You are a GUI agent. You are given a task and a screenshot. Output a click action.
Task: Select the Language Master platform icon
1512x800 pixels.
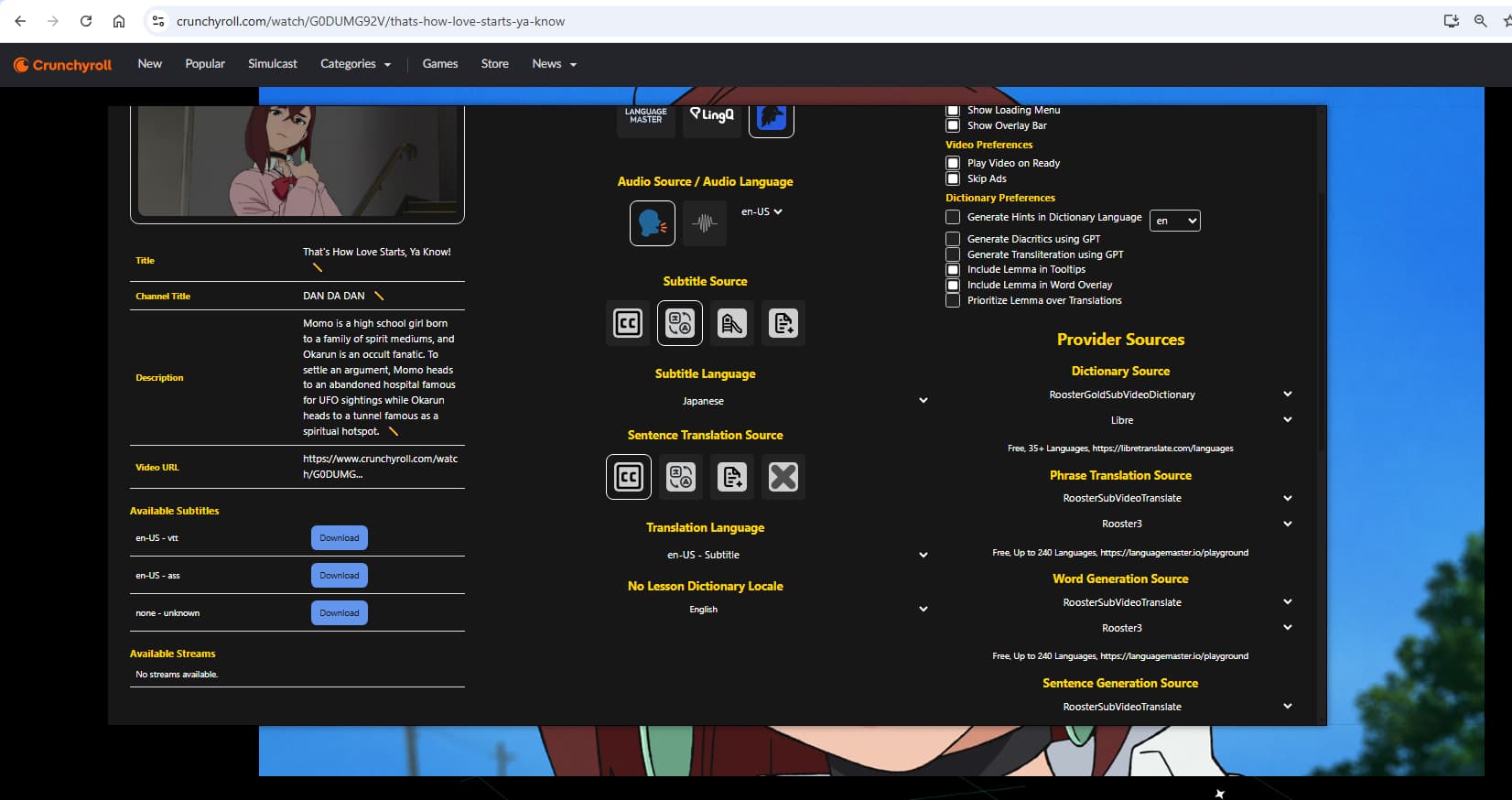(x=646, y=120)
